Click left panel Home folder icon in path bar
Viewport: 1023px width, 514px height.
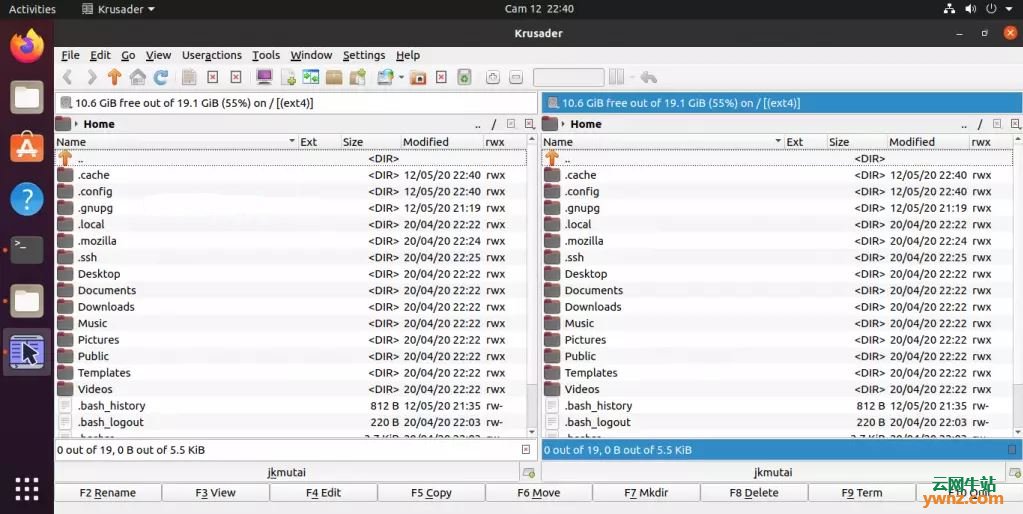(x=63, y=124)
